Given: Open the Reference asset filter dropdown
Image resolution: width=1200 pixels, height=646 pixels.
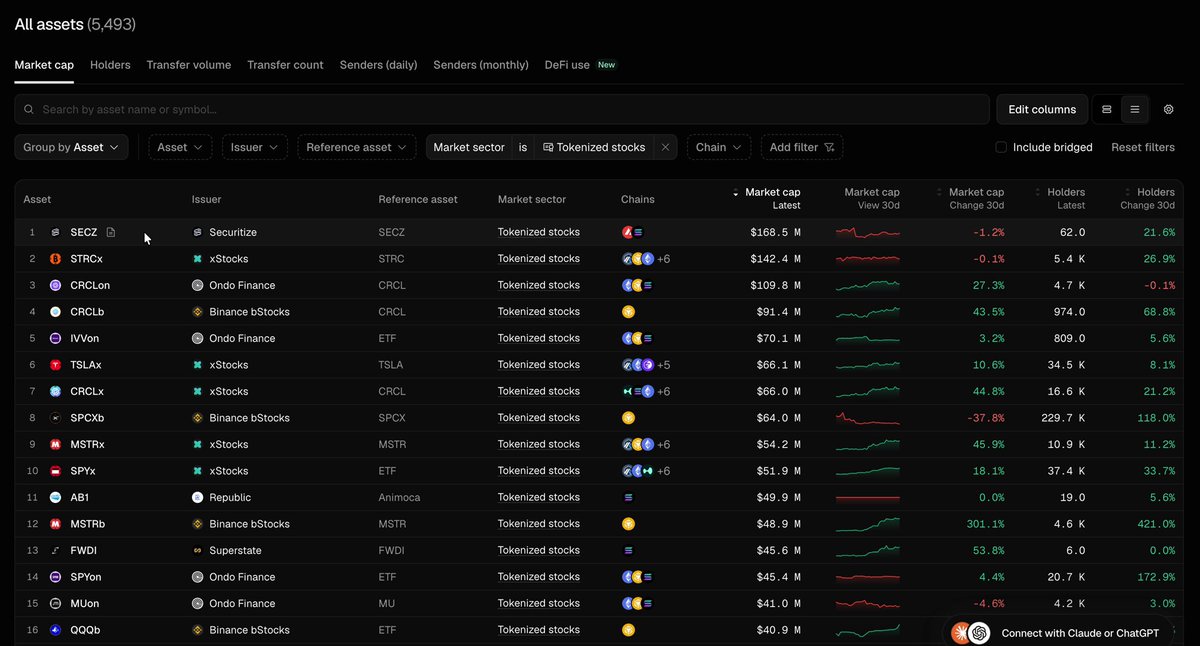Looking at the screenshot, I should point(357,147).
